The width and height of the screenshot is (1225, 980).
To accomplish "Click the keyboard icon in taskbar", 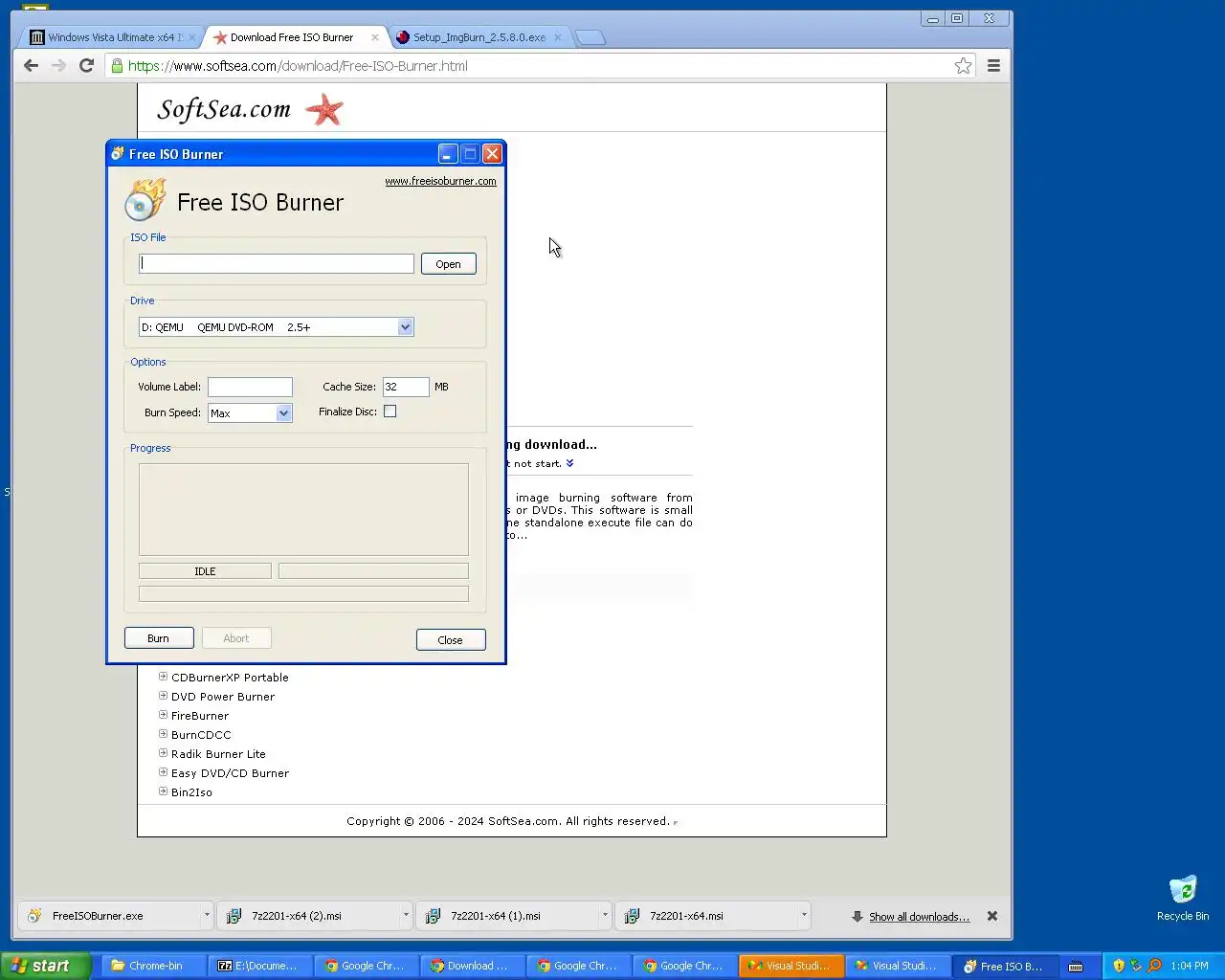I will coord(1076,966).
